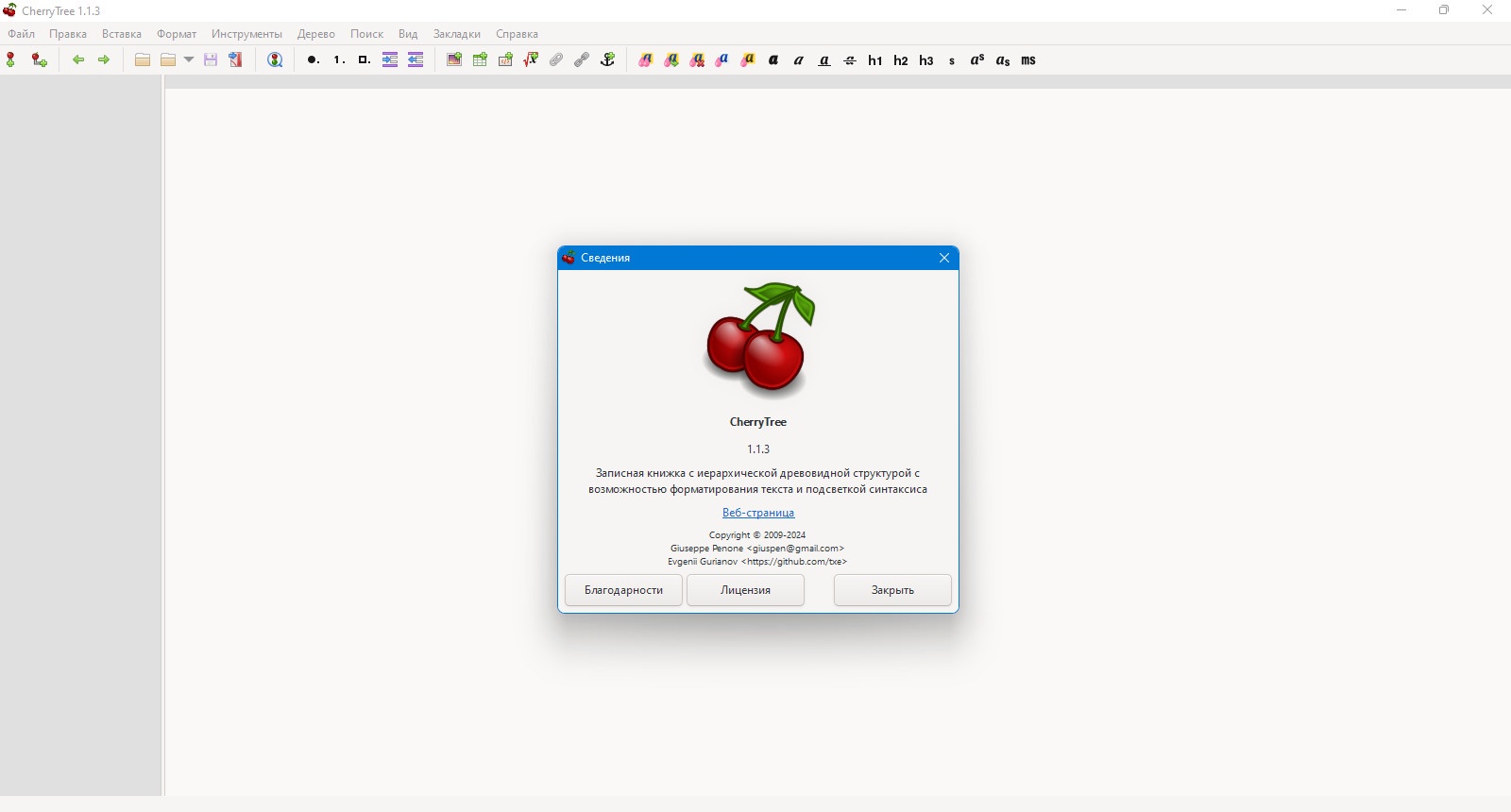Open the Инструменты menu

(246, 33)
